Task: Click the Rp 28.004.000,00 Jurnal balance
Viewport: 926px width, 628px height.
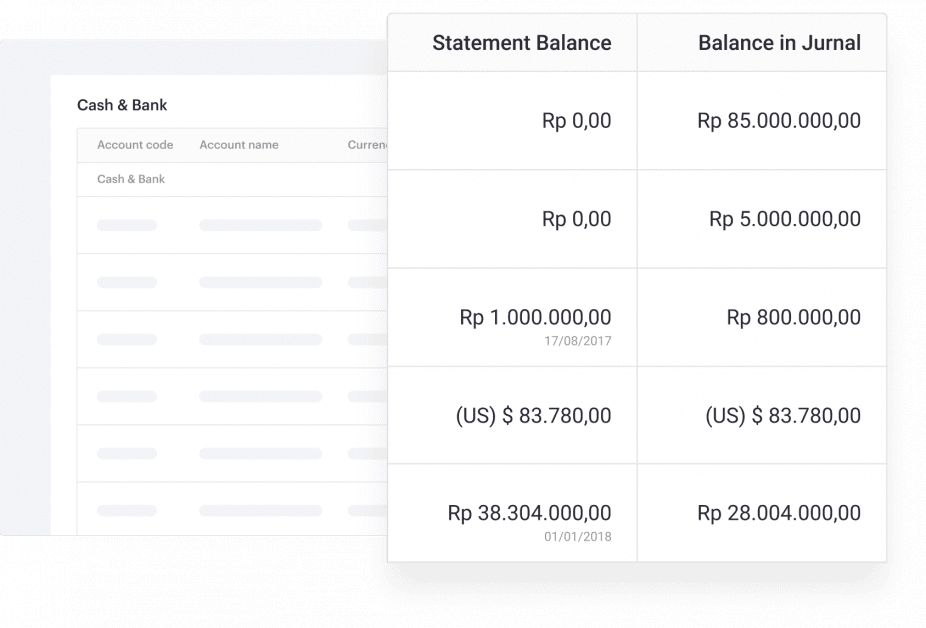Action: (x=779, y=513)
